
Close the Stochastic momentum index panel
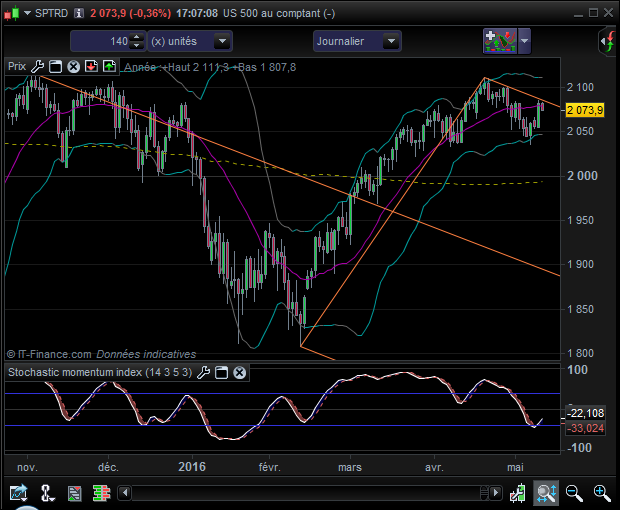click(240, 372)
